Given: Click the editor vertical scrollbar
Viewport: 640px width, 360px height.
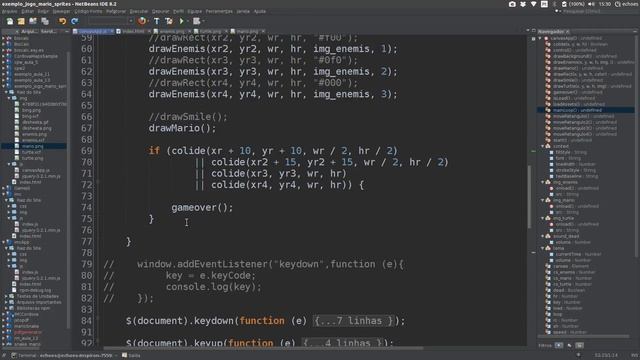Looking at the screenshot, I should (529, 197).
